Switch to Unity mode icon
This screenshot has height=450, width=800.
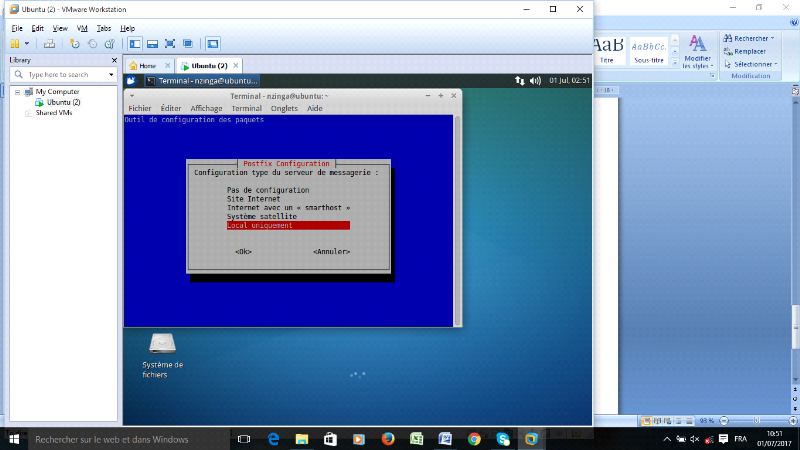click(188, 44)
